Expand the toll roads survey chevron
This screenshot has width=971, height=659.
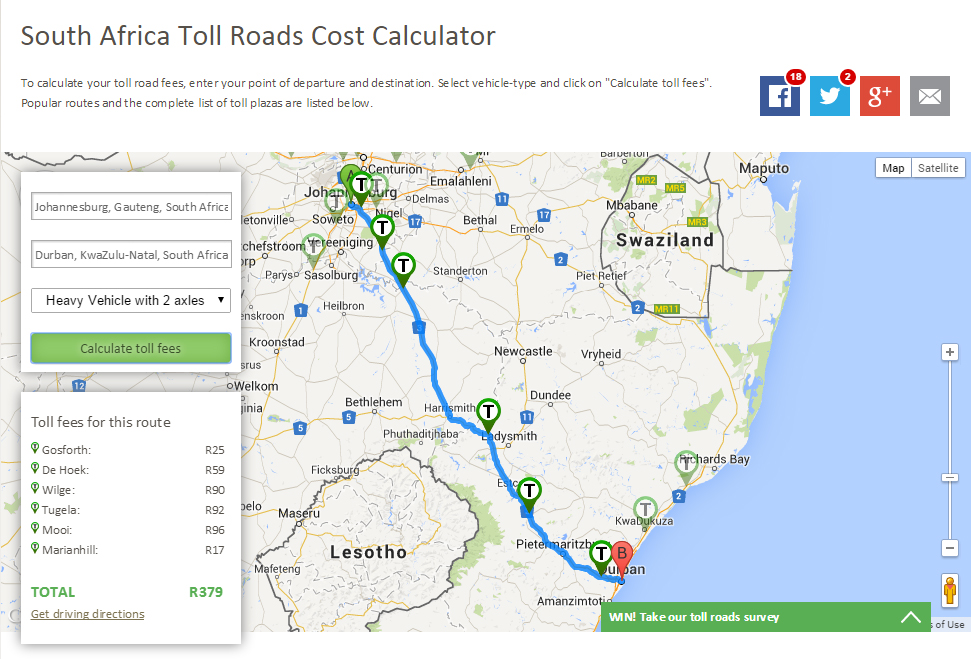[910, 617]
